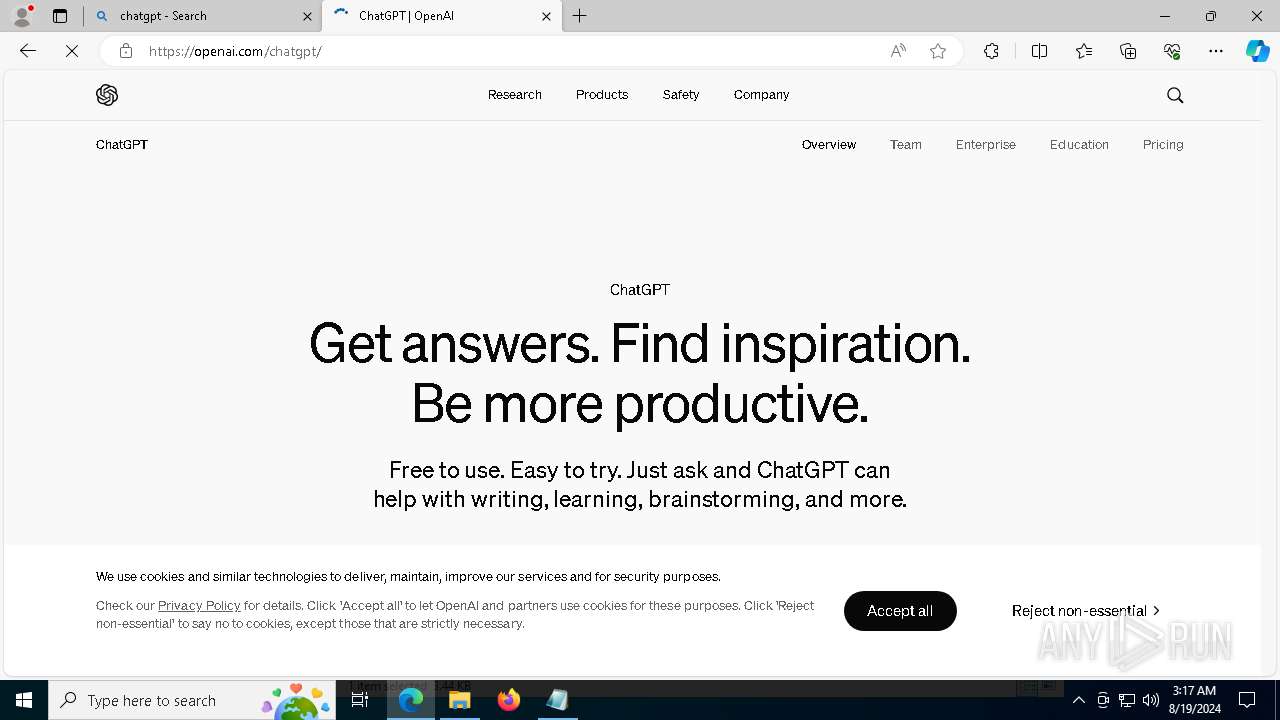Close the chatgpt - Search tab
The height and width of the screenshot is (720, 1280).
point(307,16)
